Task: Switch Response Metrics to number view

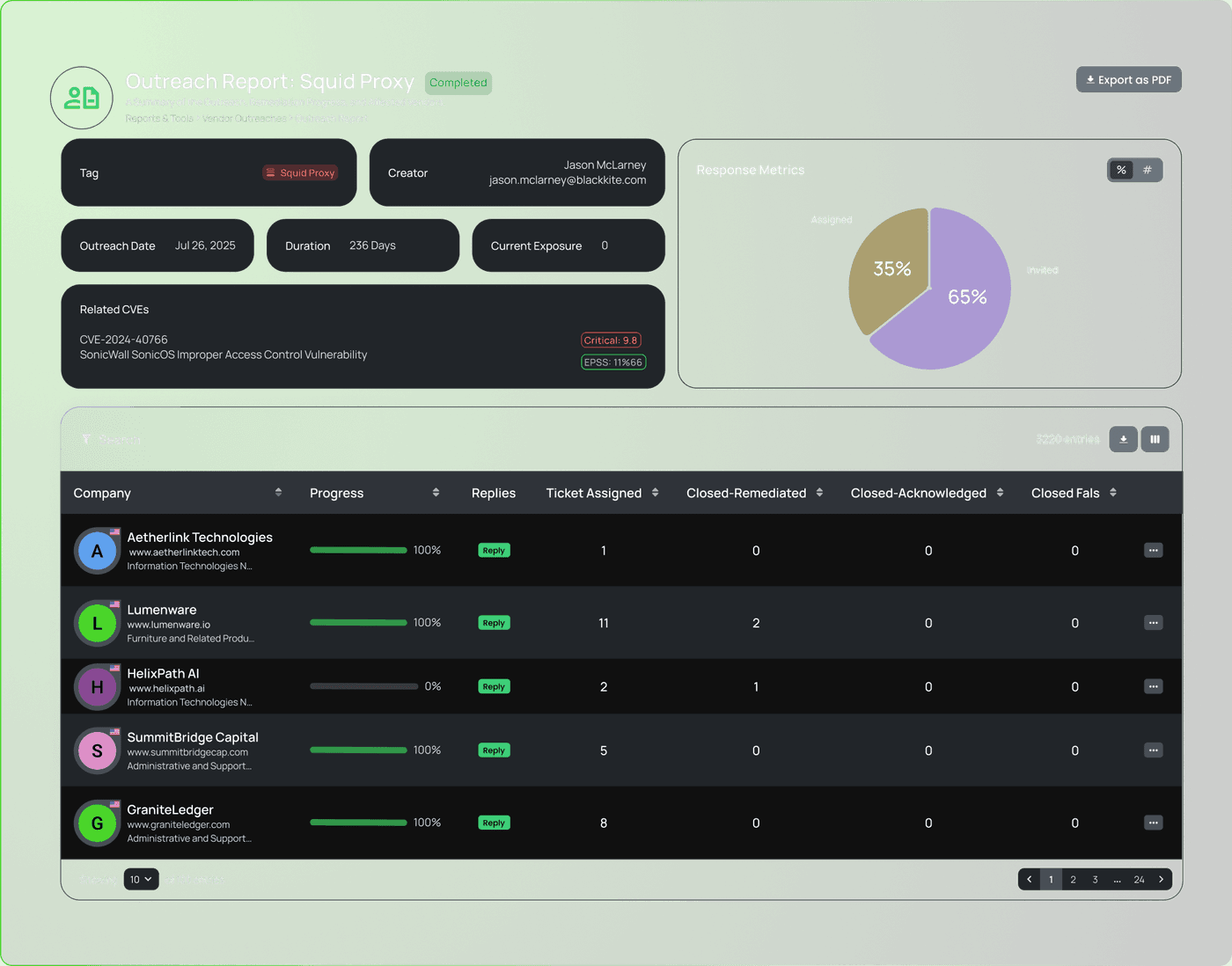Action: coord(1148,171)
